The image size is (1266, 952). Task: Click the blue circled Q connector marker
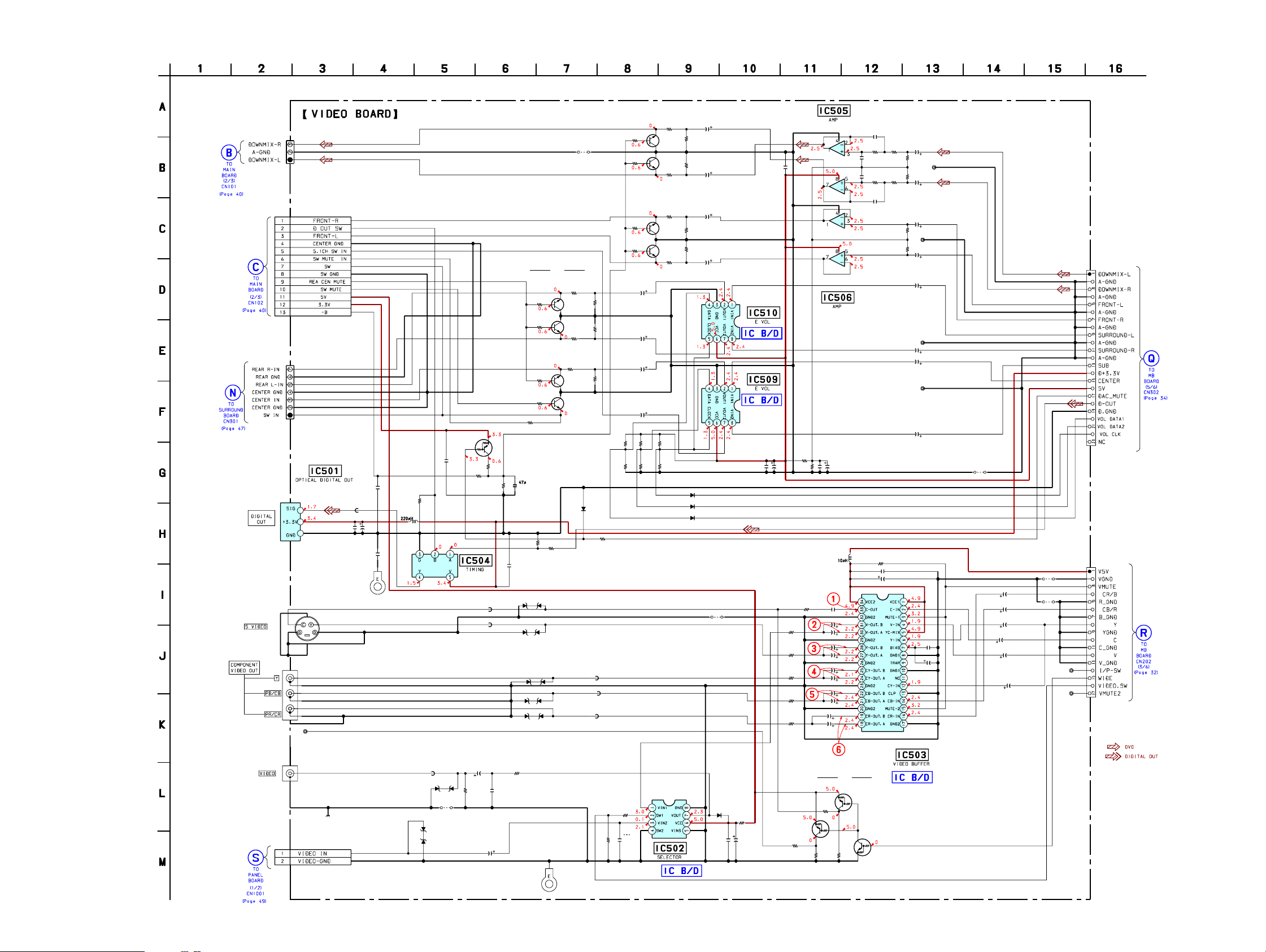point(1151,359)
